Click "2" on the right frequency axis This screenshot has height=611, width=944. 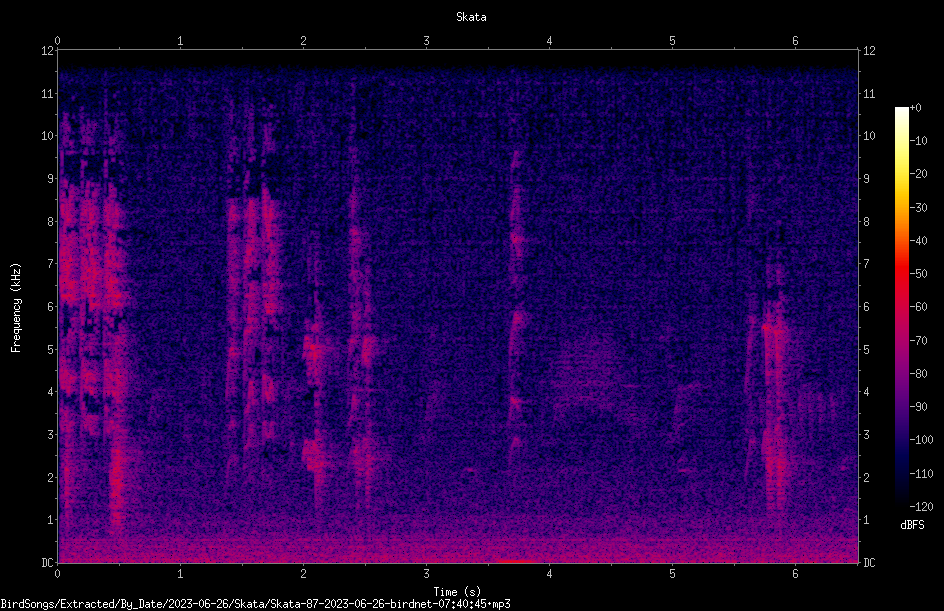pos(866,477)
